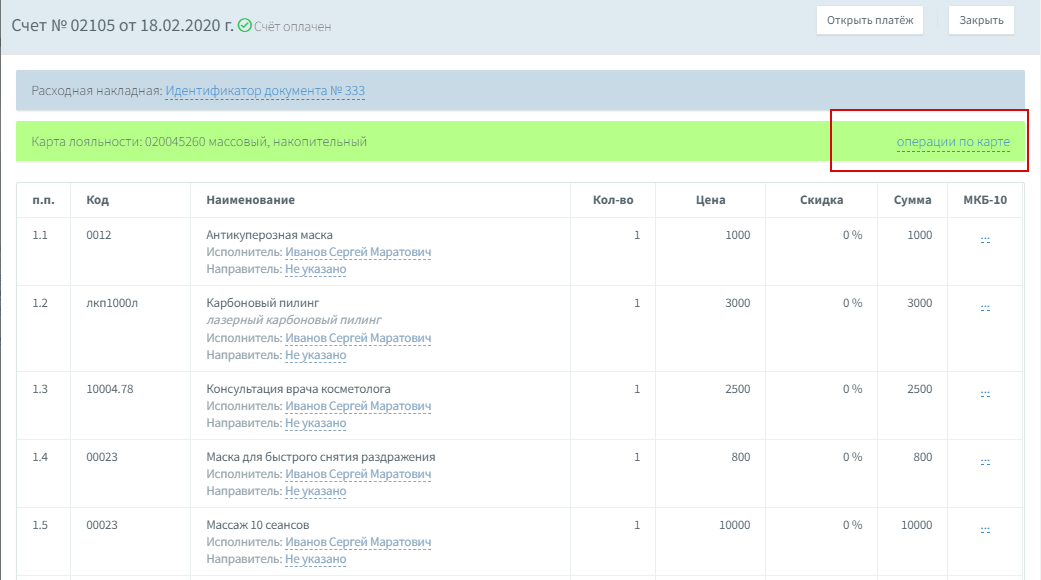This screenshot has width=1041, height=580.
Task: Click the green paid status checkmark icon
Action: tap(244, 25)
